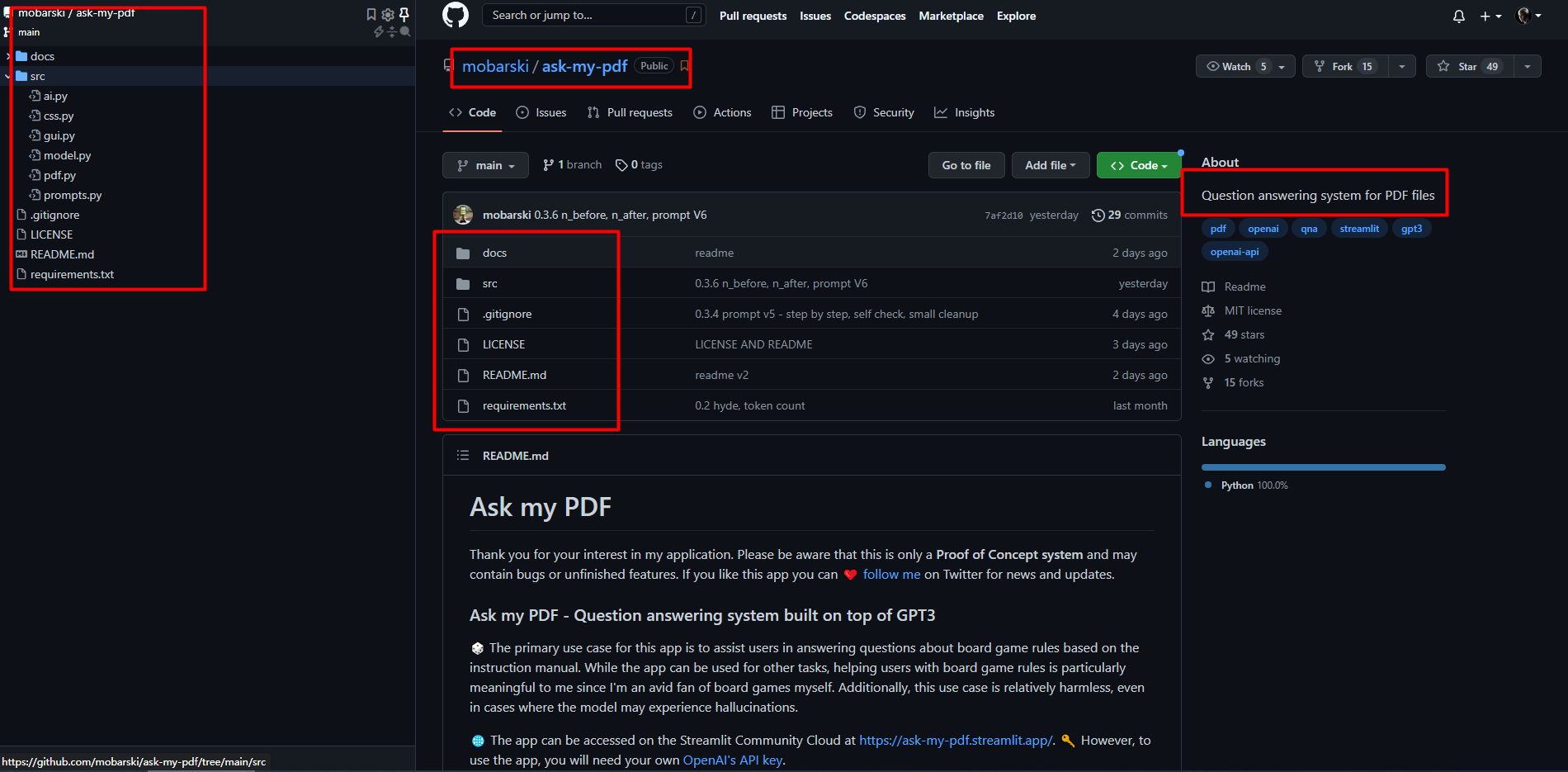The height and width of the screenshot is (772, 1568).
Task: Open the Watch options dropdown arrow
Action: 1282,66
